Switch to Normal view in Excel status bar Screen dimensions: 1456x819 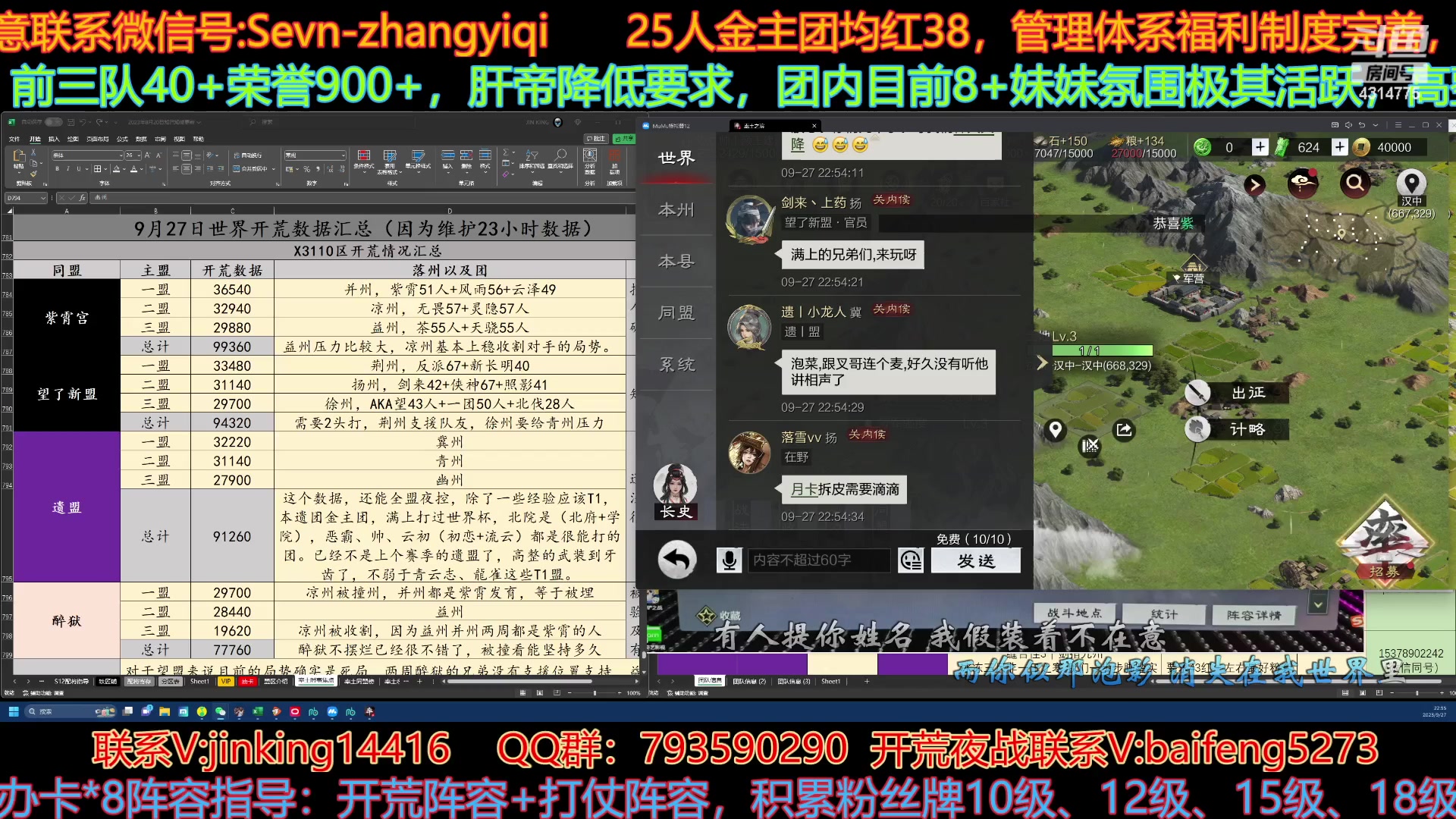pyautogui.click(x=522, y=692)
